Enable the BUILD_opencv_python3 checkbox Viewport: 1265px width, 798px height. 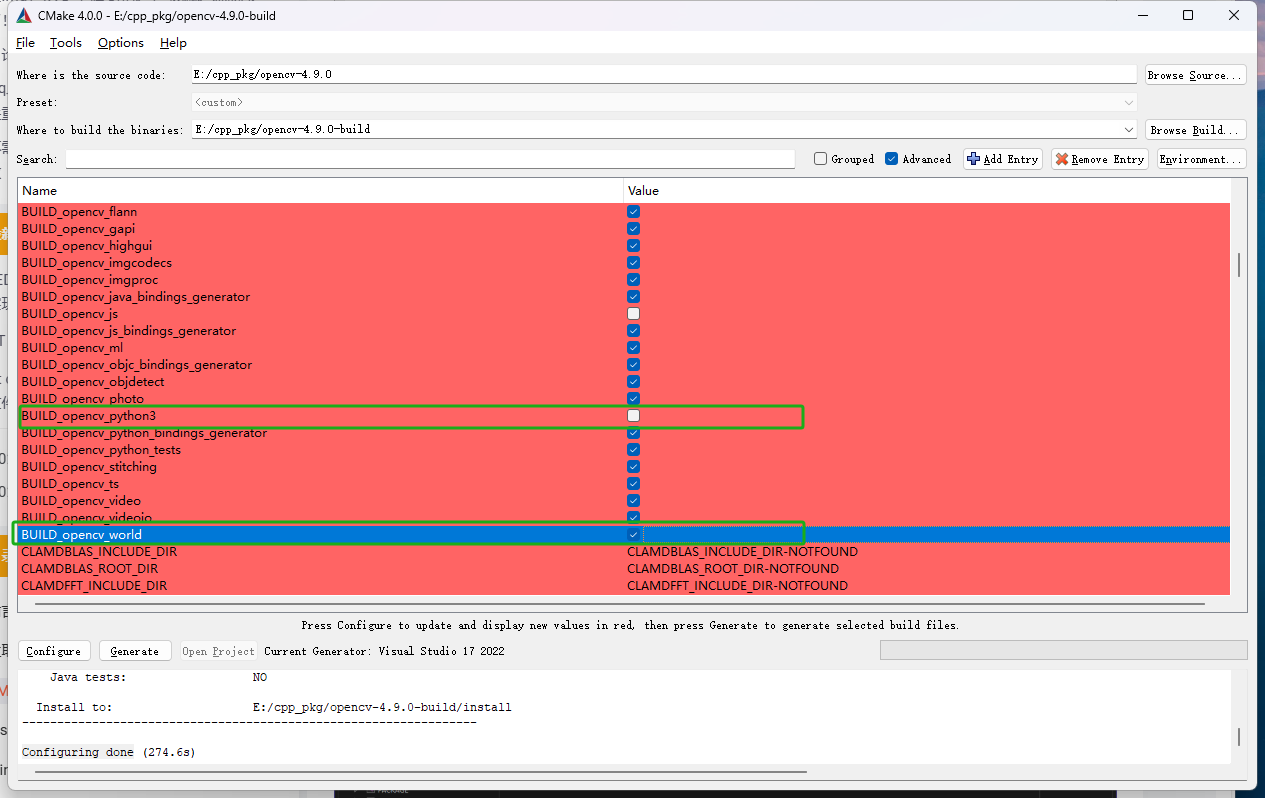pos(633,415)
